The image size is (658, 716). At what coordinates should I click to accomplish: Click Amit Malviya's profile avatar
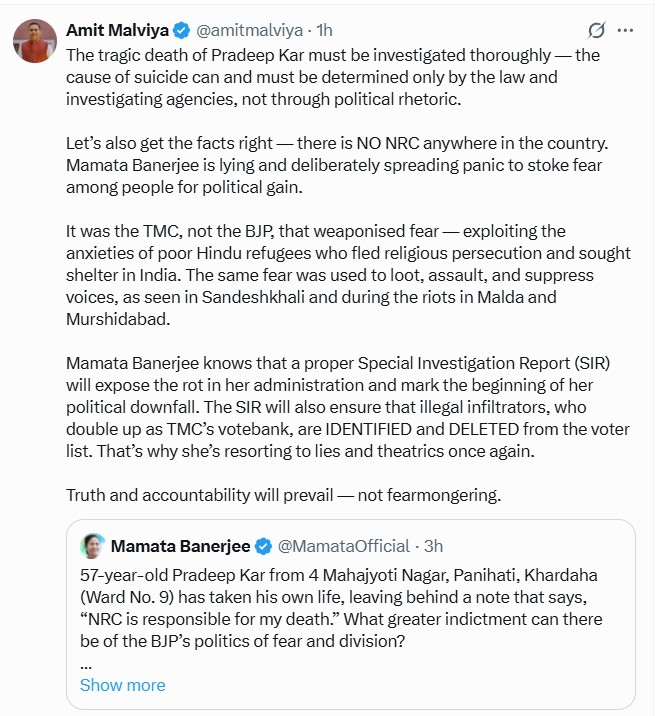[x=34, y=41]
